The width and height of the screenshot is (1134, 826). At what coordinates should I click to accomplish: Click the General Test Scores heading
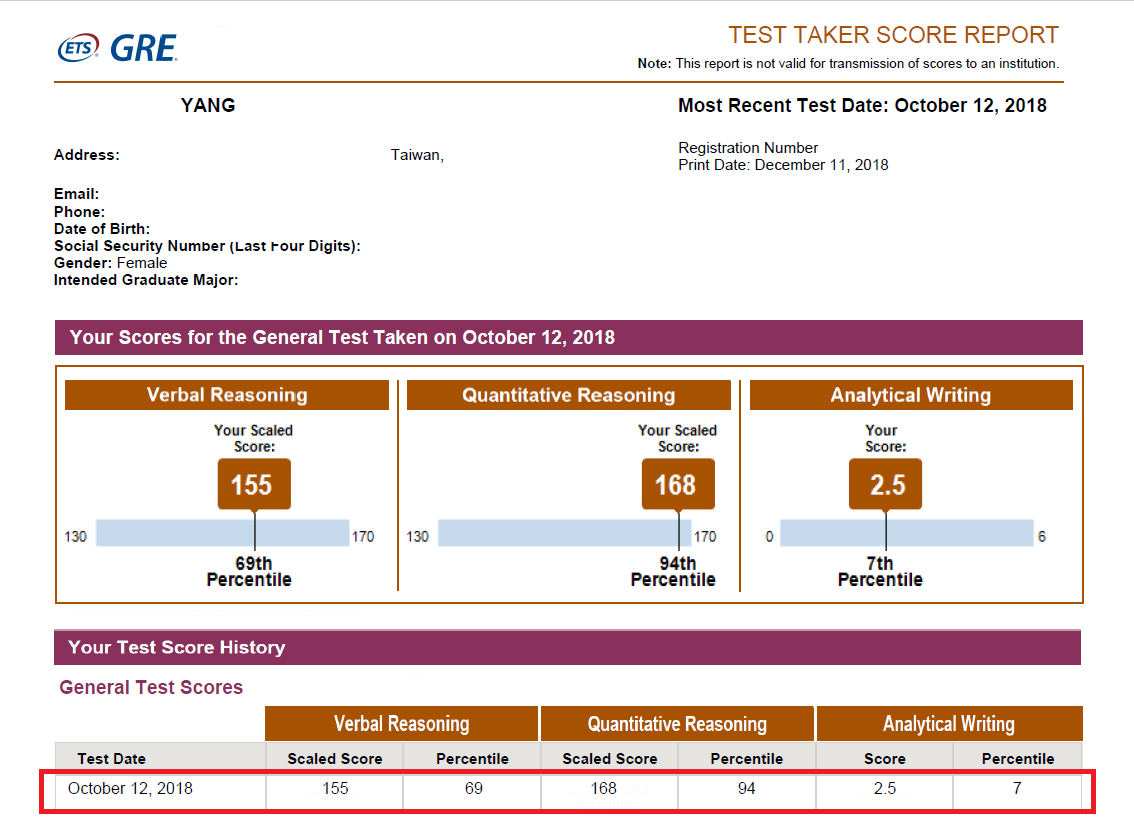151,687
